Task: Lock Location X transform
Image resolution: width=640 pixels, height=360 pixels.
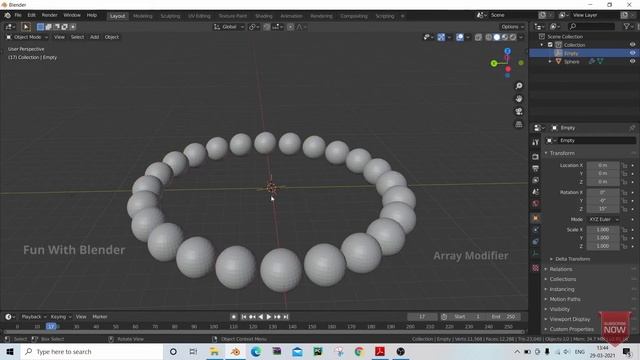Action: (624, 165)
